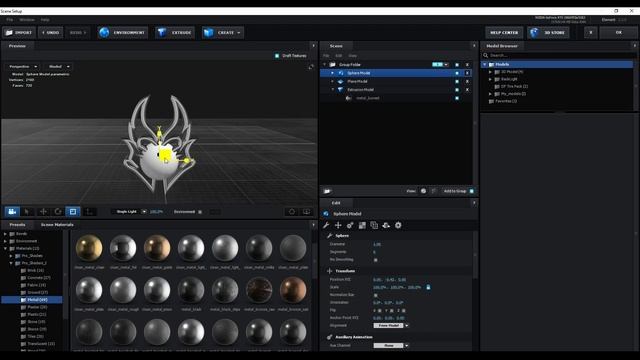This screenshot has width=640, height=360.
Task: Click the screen display icon in preview toolbar
Action: coord(306,211)
